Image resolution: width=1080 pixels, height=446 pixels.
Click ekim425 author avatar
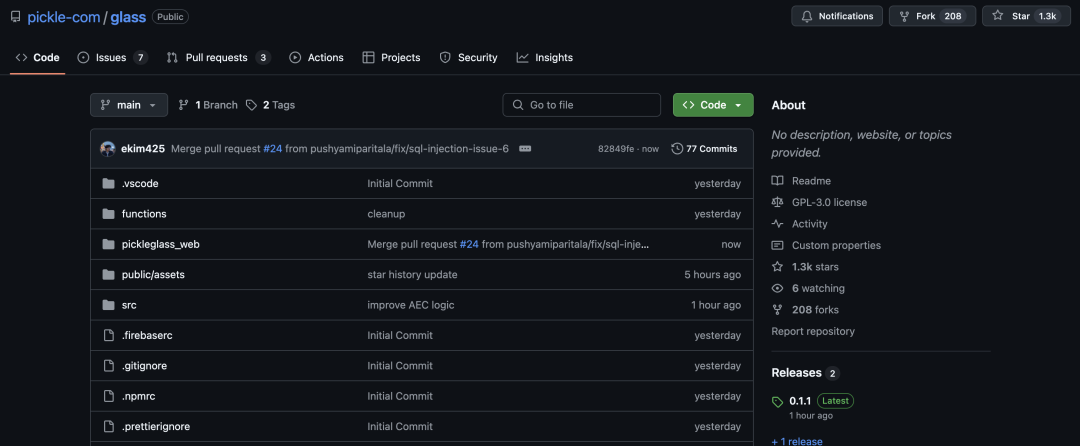pos(107,149)
